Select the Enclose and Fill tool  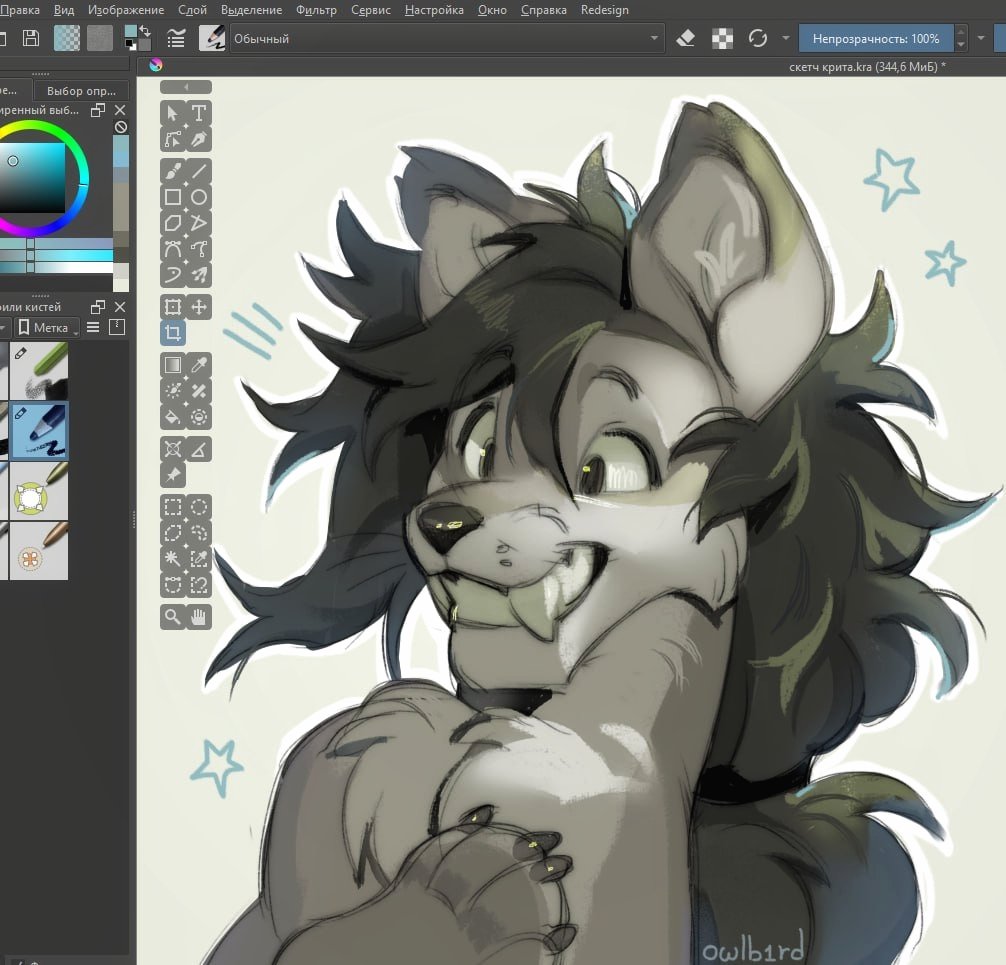click(199, 417)
